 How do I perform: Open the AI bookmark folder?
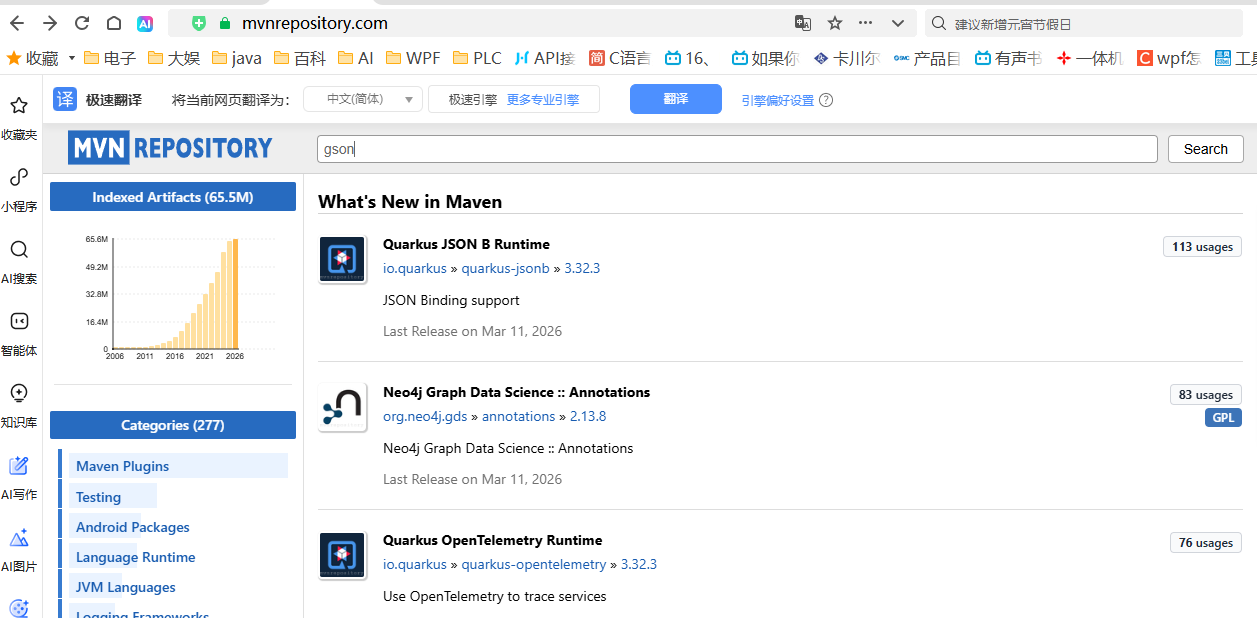pyautogui.click(x=355, y=58)
